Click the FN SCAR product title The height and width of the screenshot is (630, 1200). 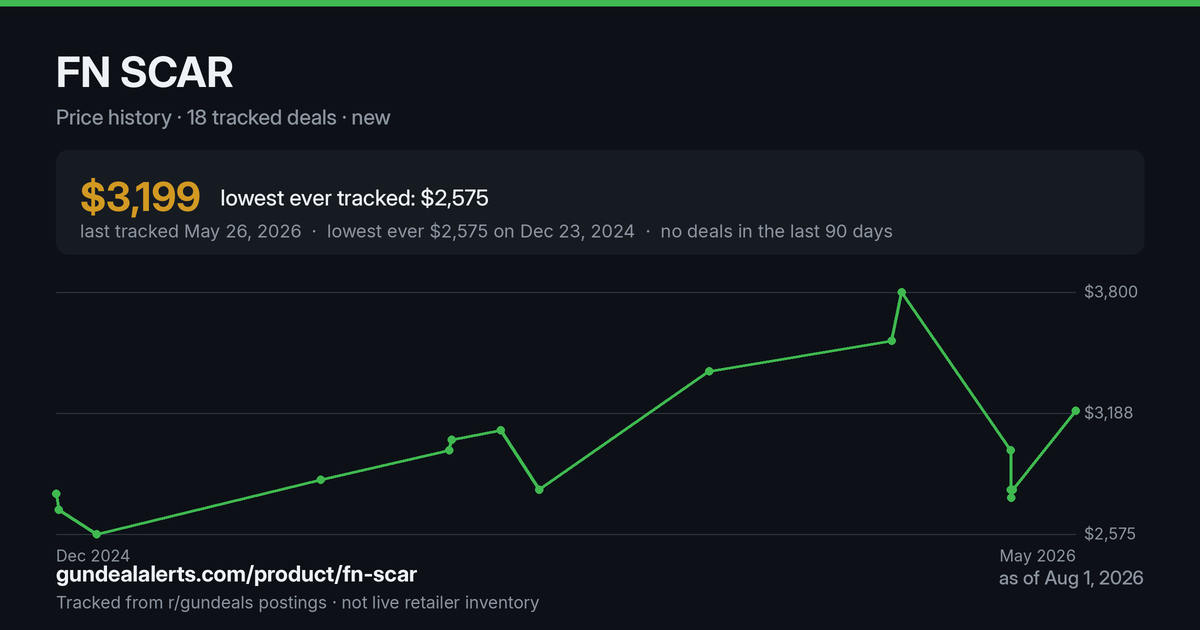[x=145, y=73]
